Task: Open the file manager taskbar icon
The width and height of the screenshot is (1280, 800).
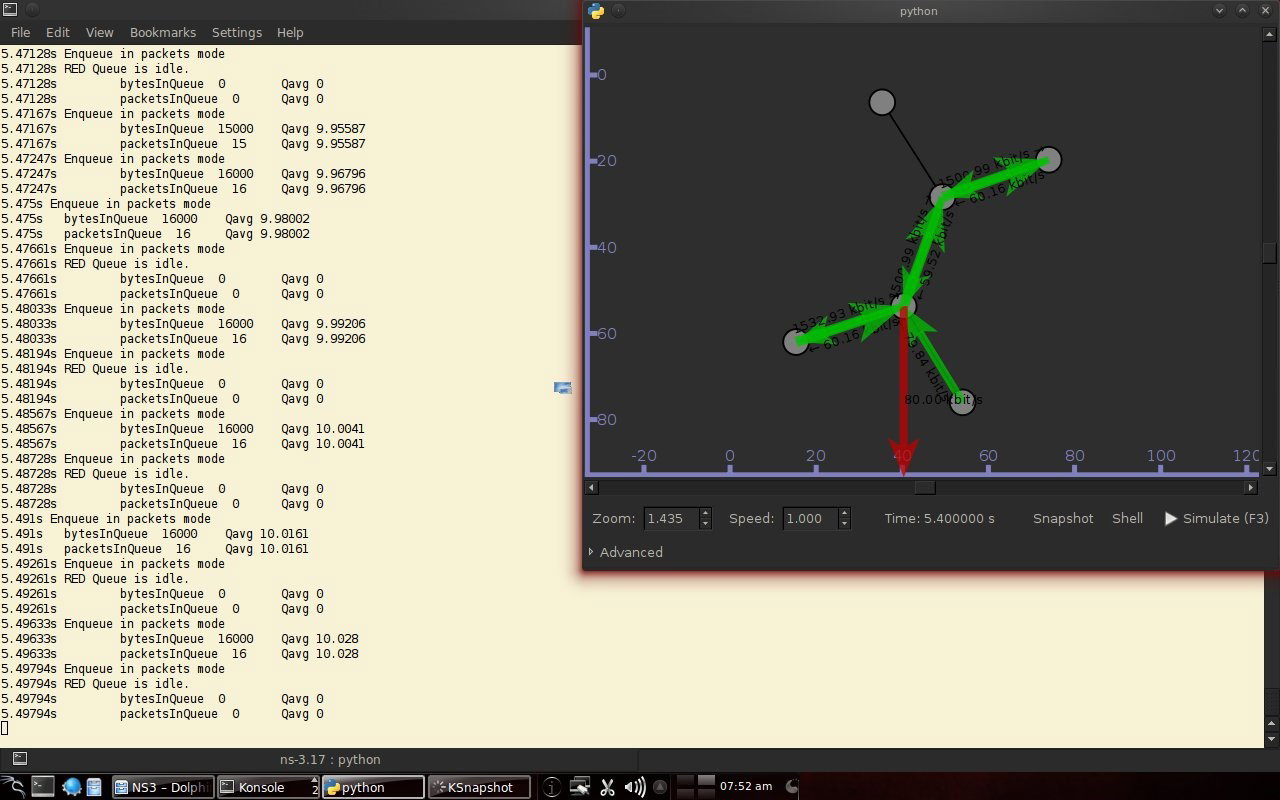Action: [94, 787]
